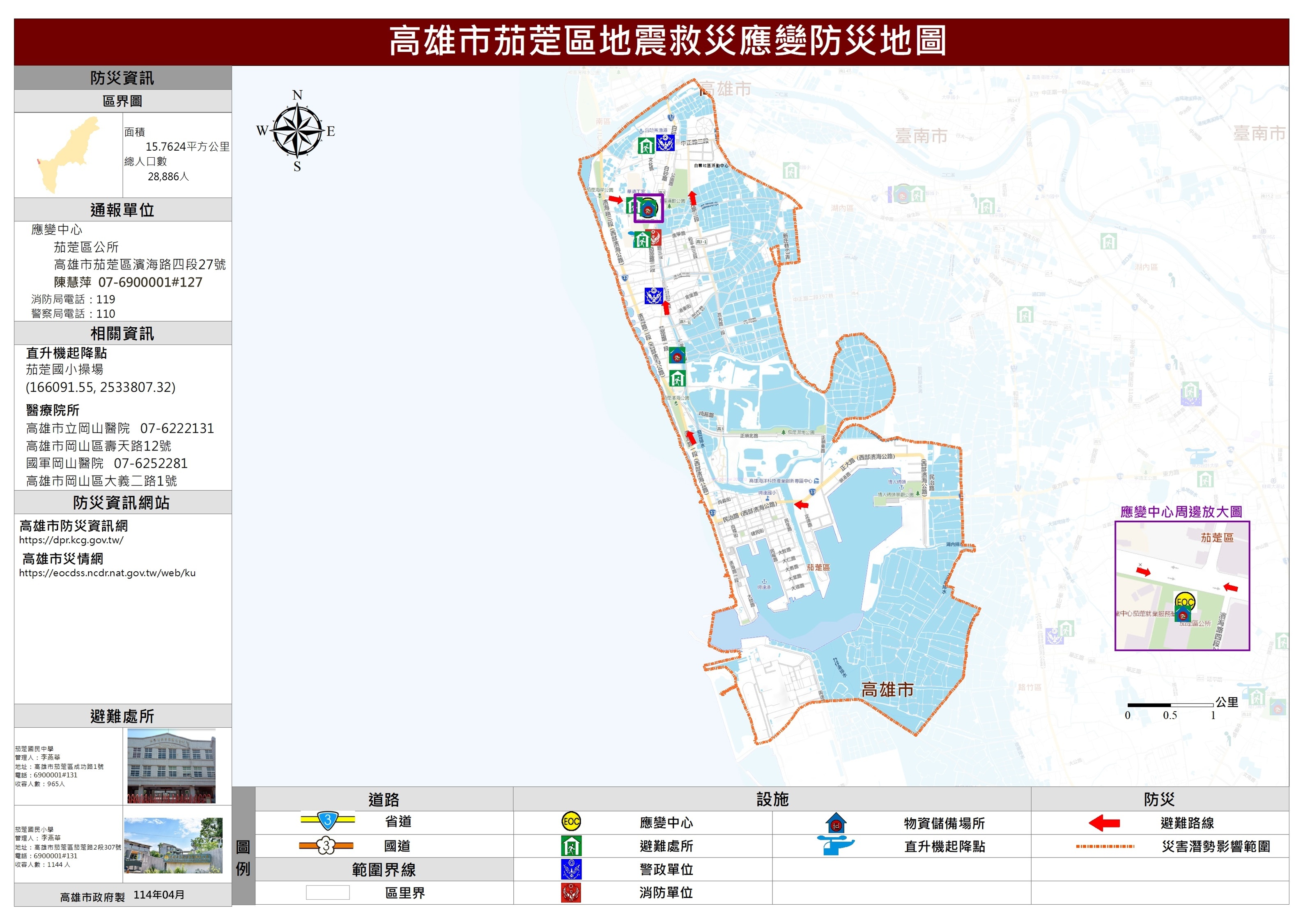Click the 茄萣國民小學 shelter photo
The height and width of the screenshot is (924, 1303).
click(173, 846)
